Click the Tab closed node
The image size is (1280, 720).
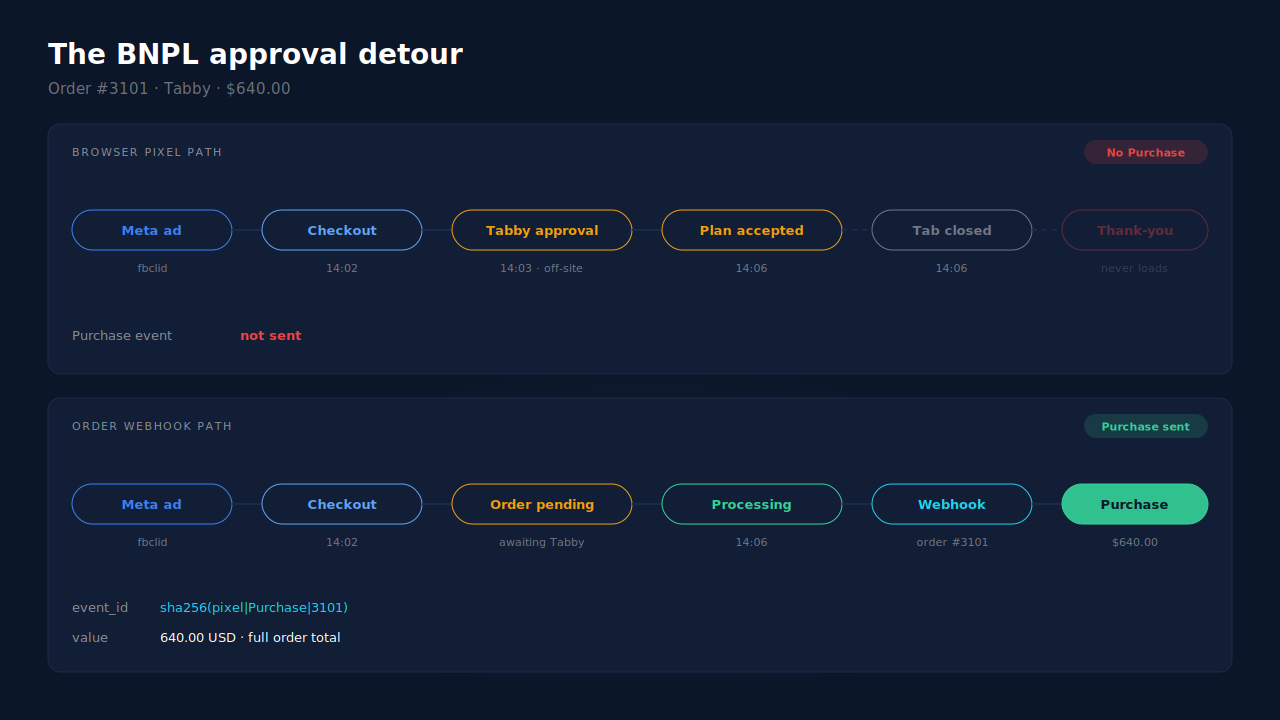coord(952,230)
